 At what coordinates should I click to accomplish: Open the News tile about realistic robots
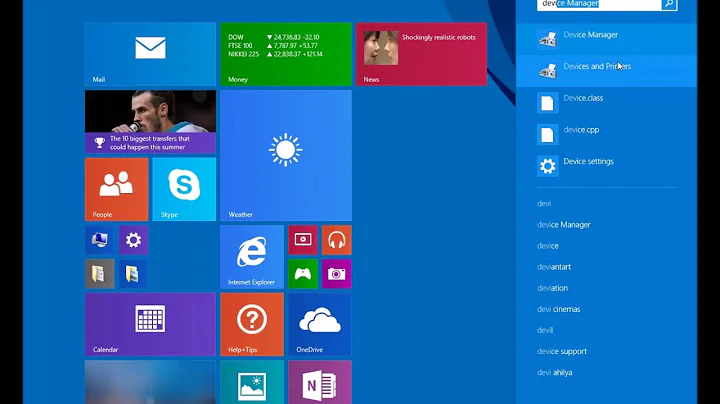click(x=421, y=54)
